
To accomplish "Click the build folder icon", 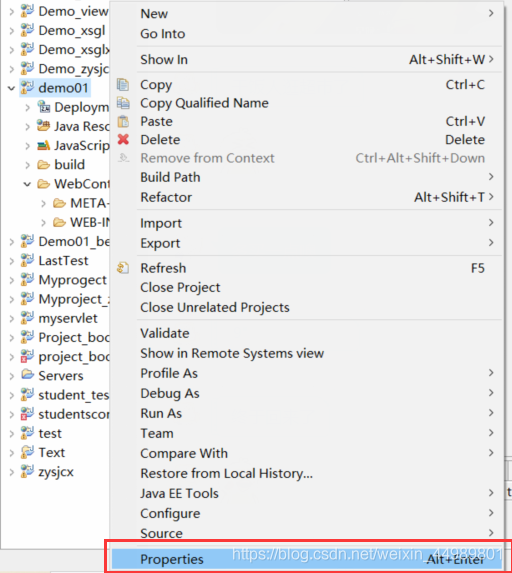I will click(43, 164).
